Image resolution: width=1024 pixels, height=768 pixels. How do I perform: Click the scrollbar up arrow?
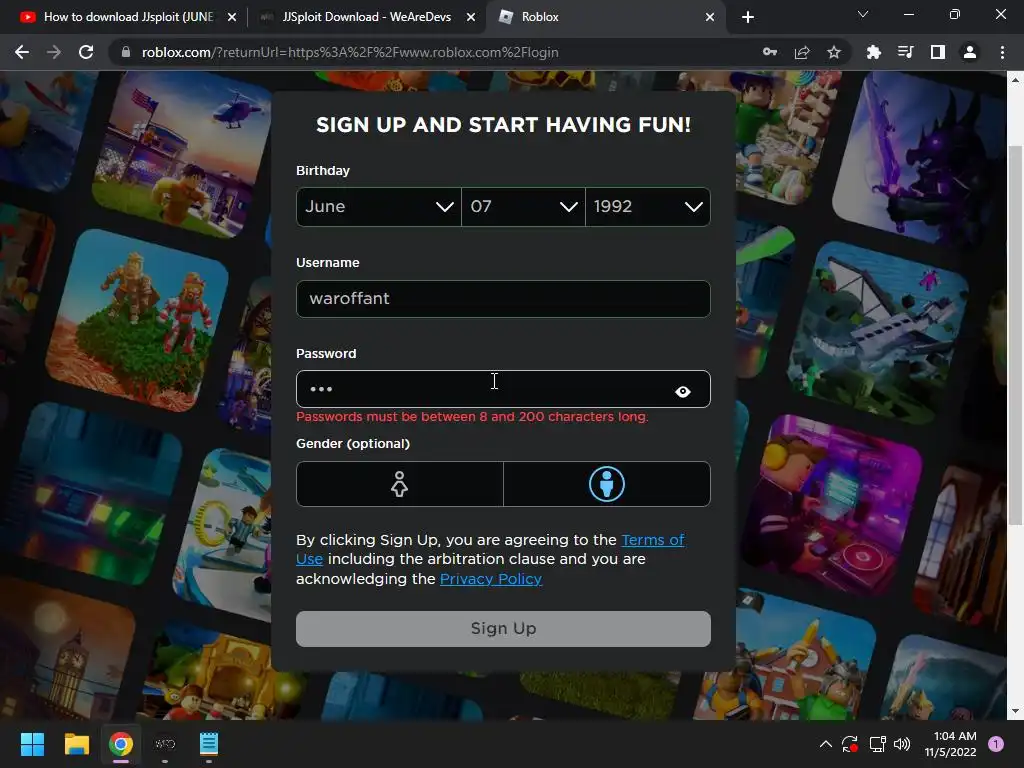click(1015, 80)
